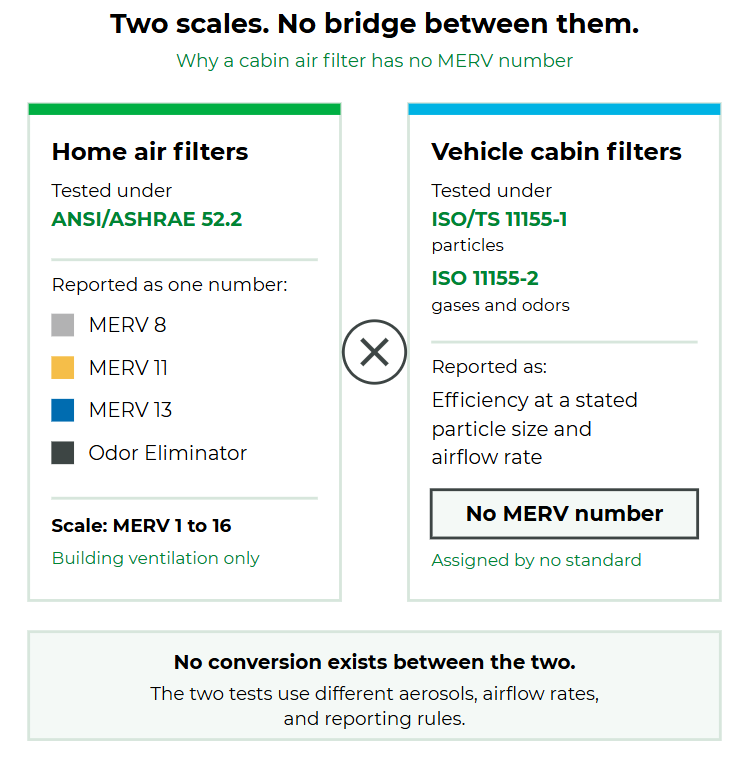The image size is (751, 766).
Task: Open the ANSI/ASHRAE 52.2 standard text
Action: point(147,219)
